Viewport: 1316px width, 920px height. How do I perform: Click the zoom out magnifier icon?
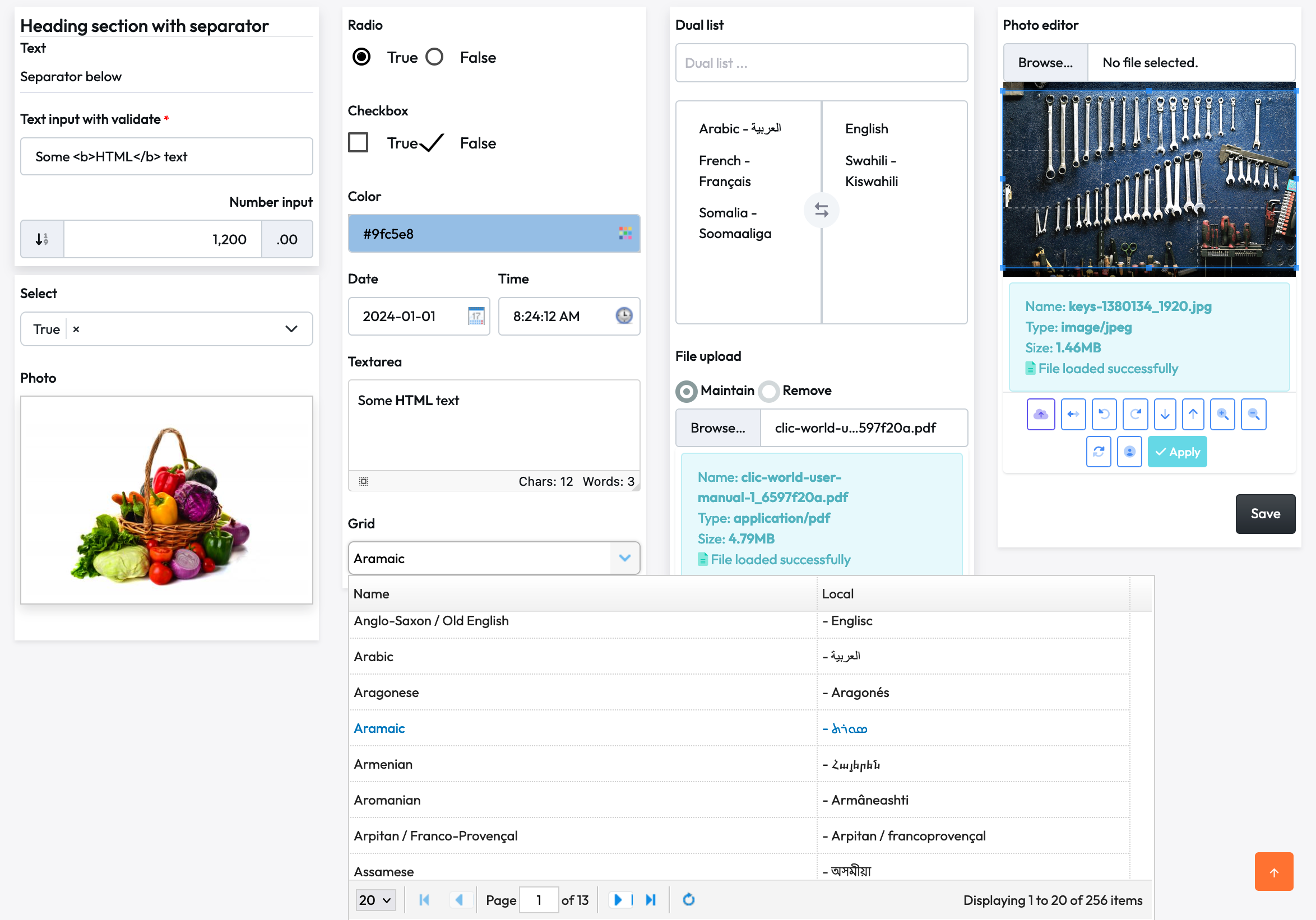[1253, 414]
